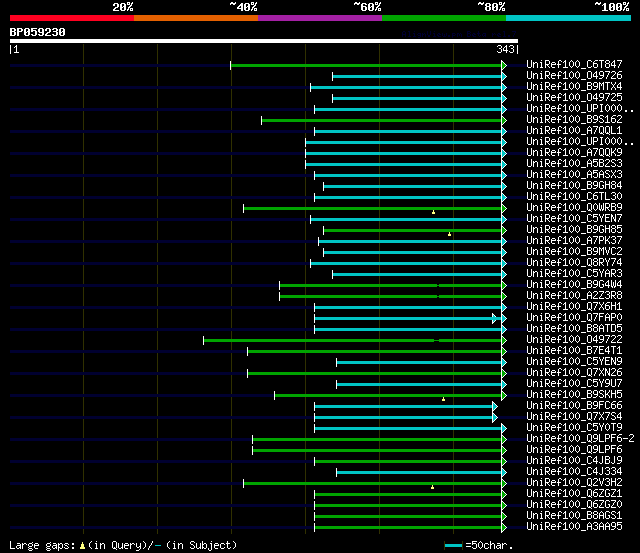
Task: Select the UniRef100_C5Y0T9 label
Action: [x=574, y=428]
